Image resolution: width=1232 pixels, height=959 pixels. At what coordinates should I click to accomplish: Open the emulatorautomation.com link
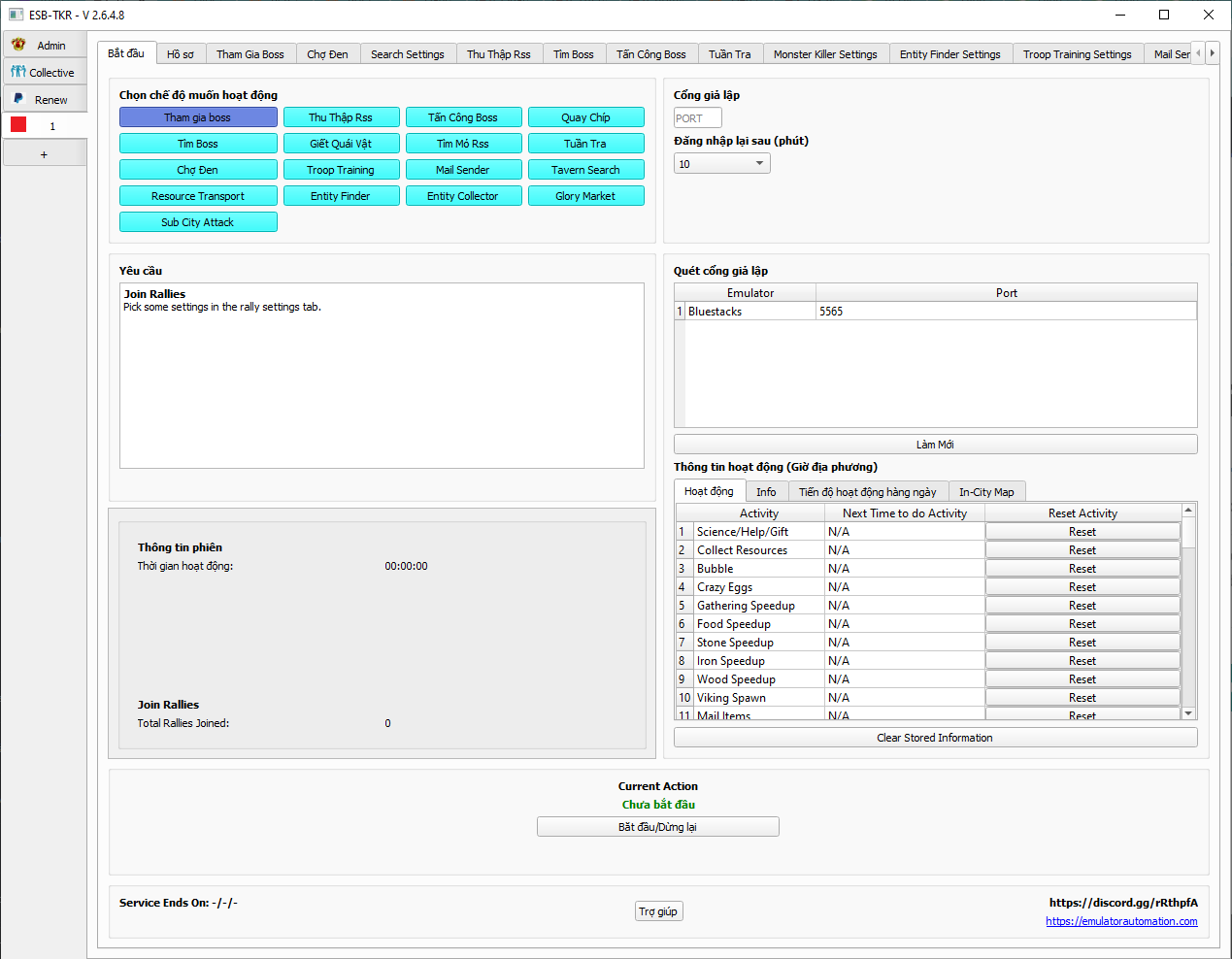(1121, 921)
